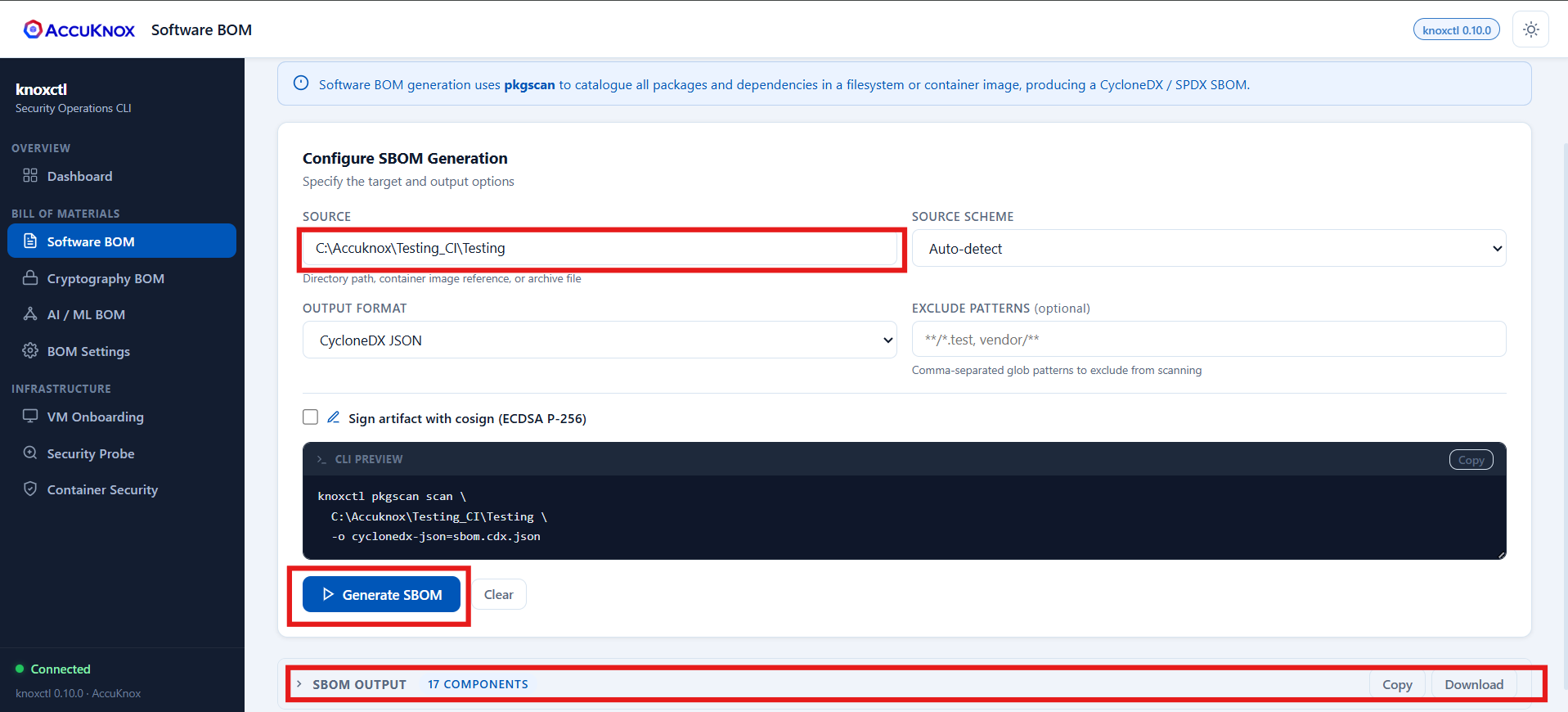Viewport: 1568px width, 712px height.
Task: Click the BOM Settings gear icon
Action: [30, 350]
